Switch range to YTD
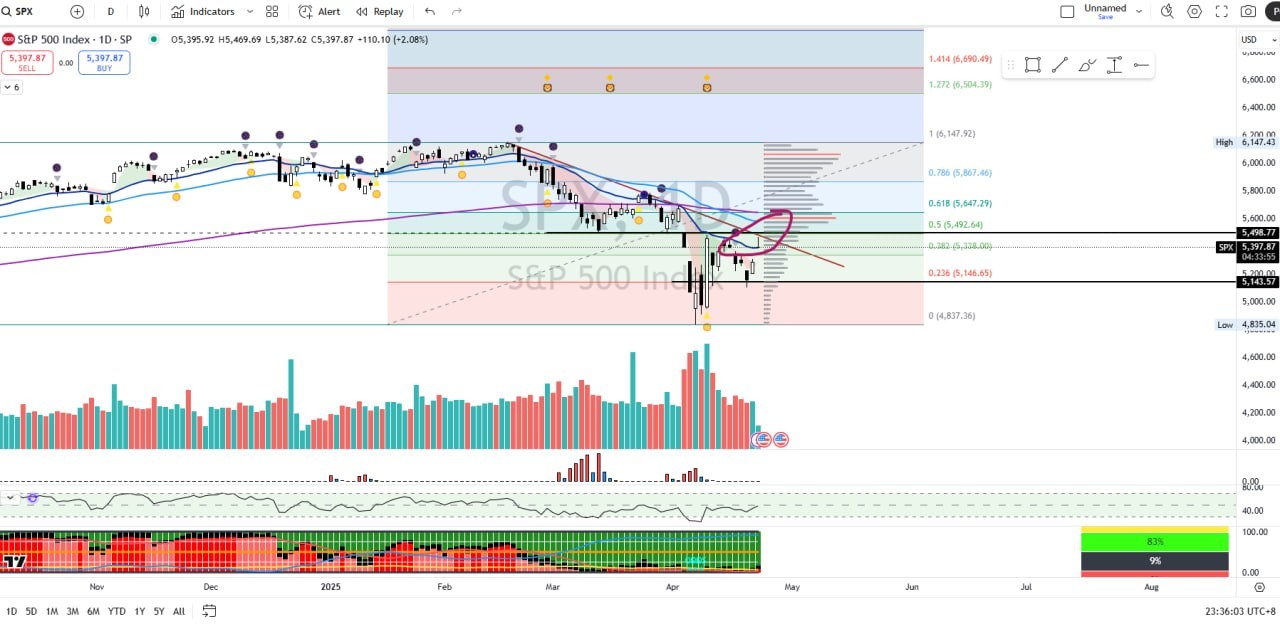 pyautogui.click(x=117, y=611)
